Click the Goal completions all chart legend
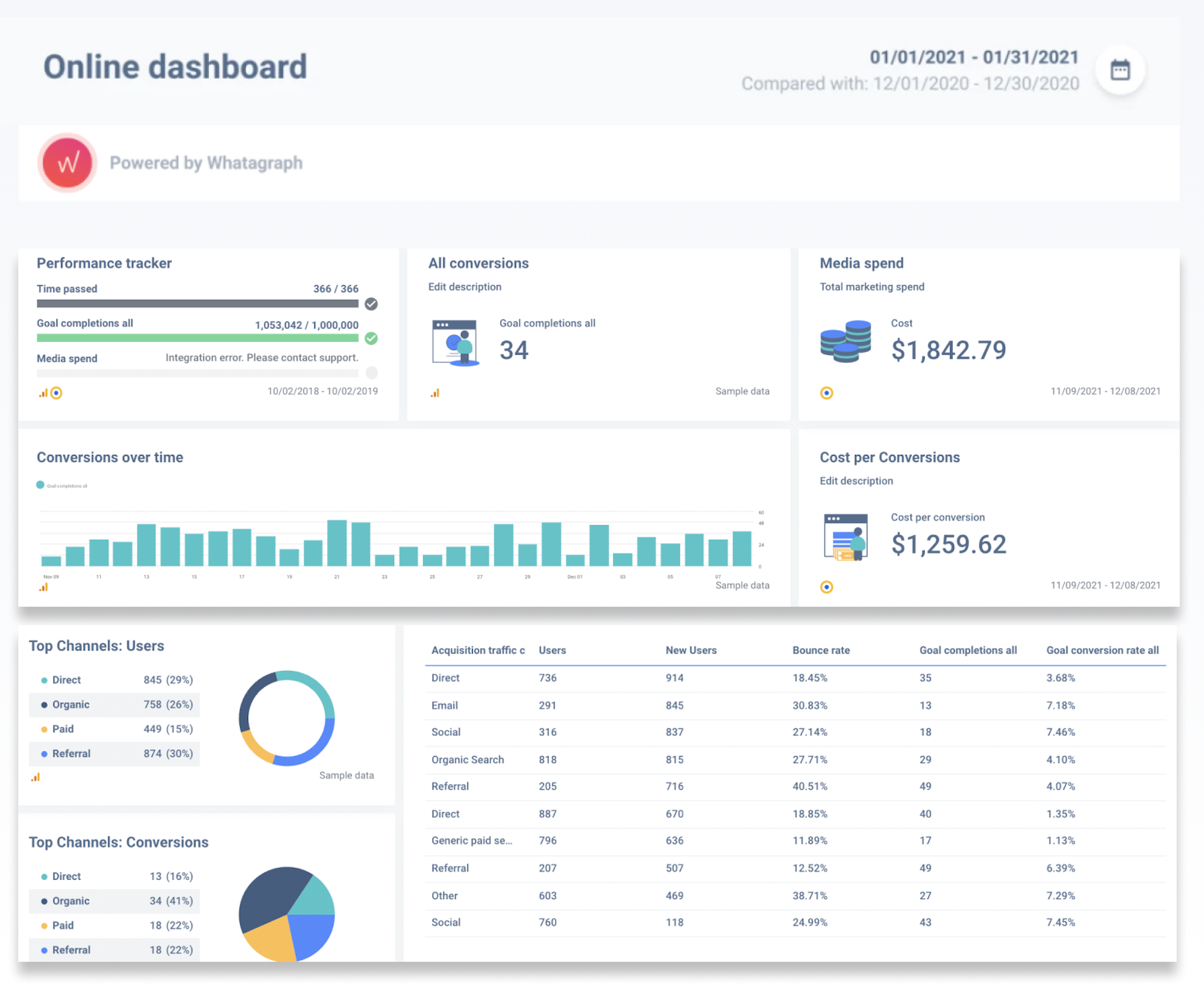This screenshot has height=984, width=1204. coord(62,485)
